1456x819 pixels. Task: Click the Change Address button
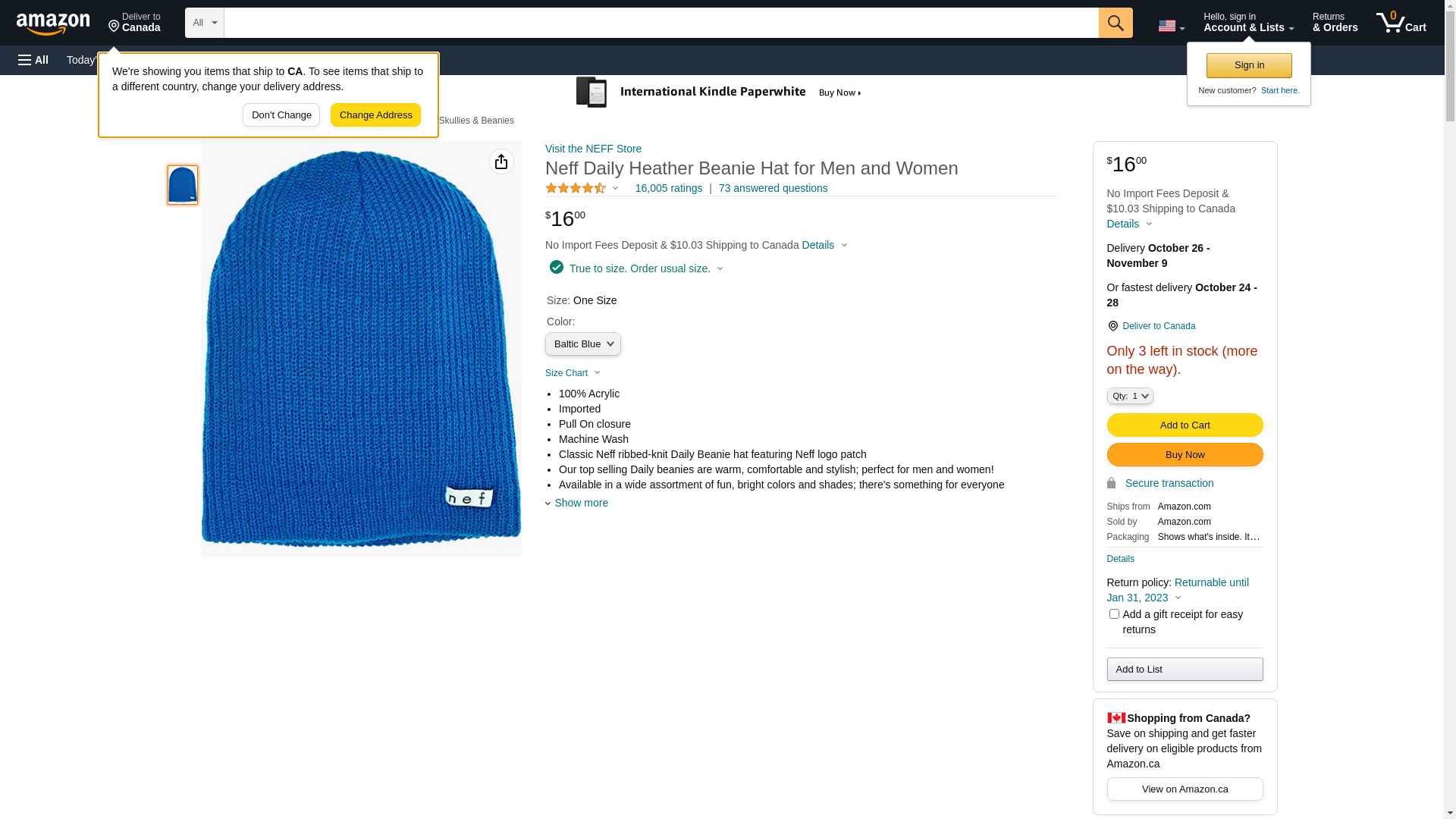point(375,115)
